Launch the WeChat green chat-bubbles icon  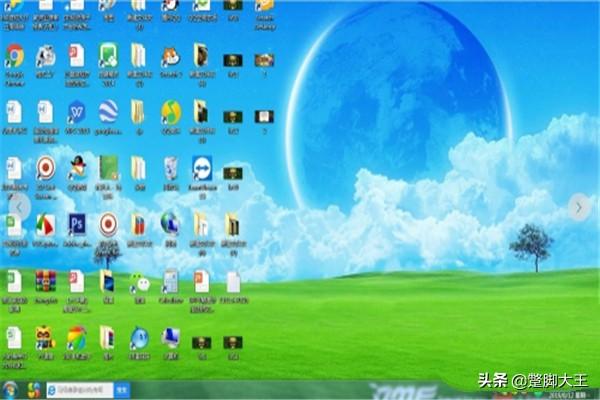click(140, 284)
